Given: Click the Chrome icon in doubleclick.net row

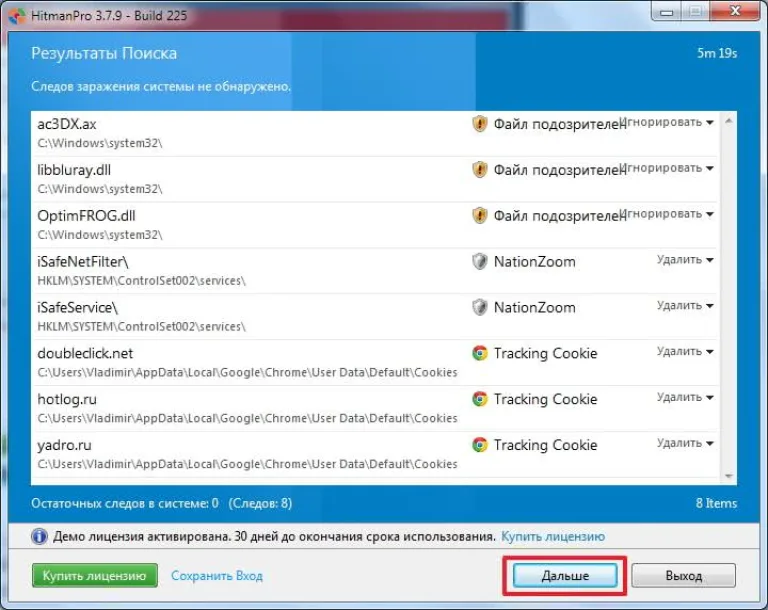Looking at the screenshot, I should pos(480,353).
